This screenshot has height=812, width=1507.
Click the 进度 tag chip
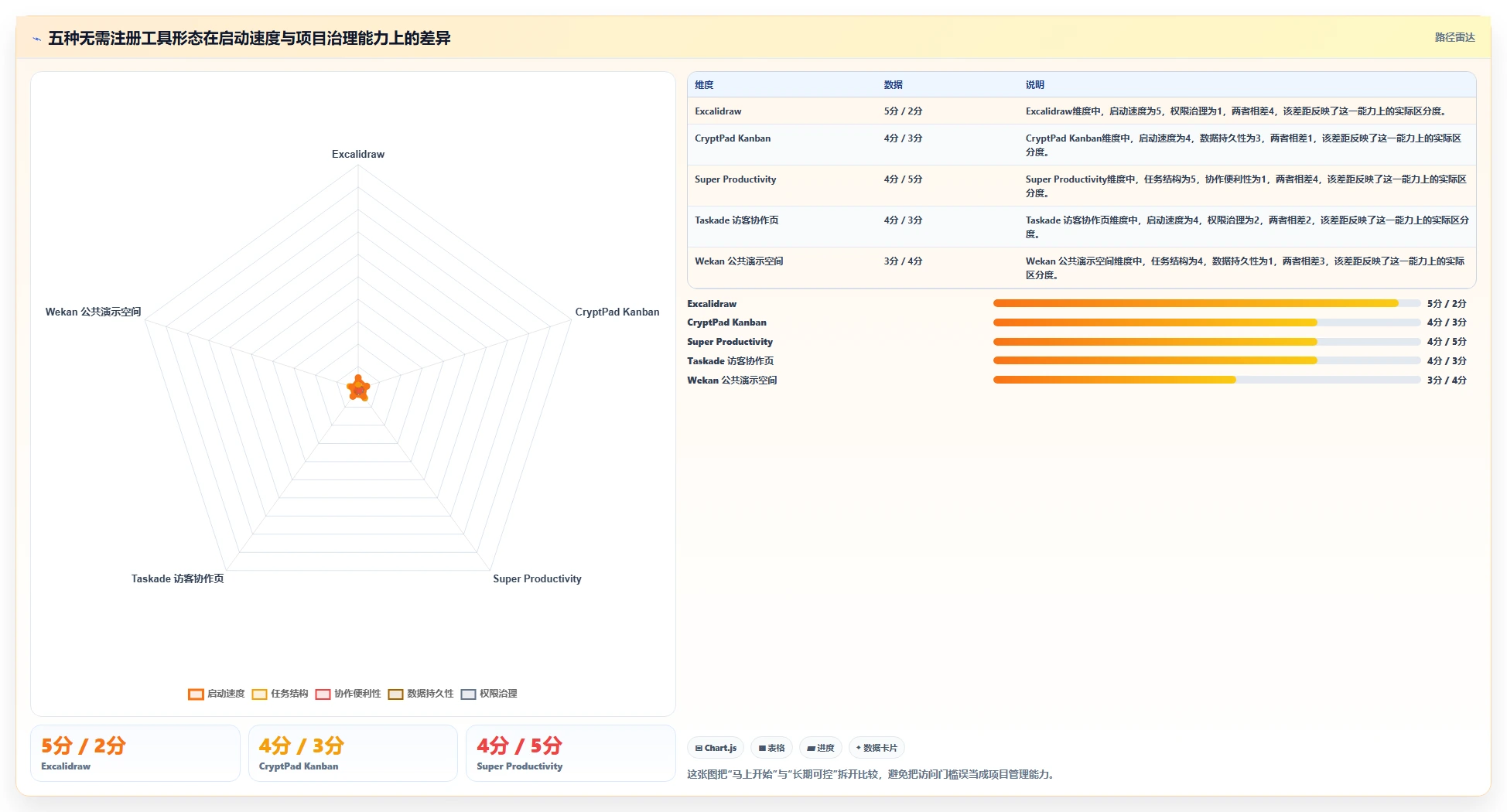tap(820, 748)
